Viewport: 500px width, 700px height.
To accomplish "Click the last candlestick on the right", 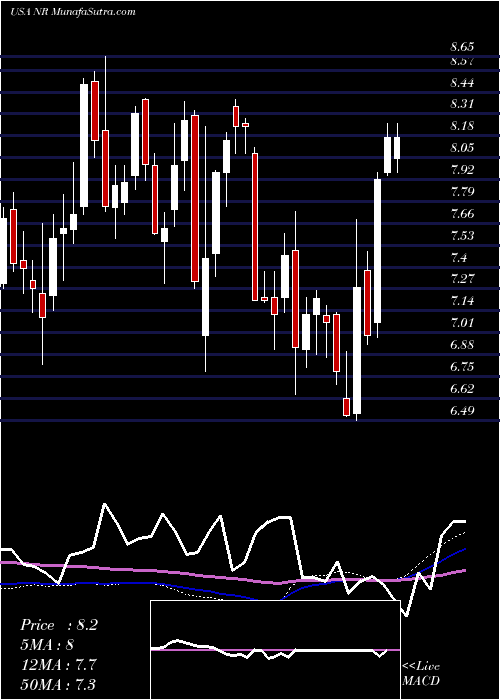I will pos(396,148).
